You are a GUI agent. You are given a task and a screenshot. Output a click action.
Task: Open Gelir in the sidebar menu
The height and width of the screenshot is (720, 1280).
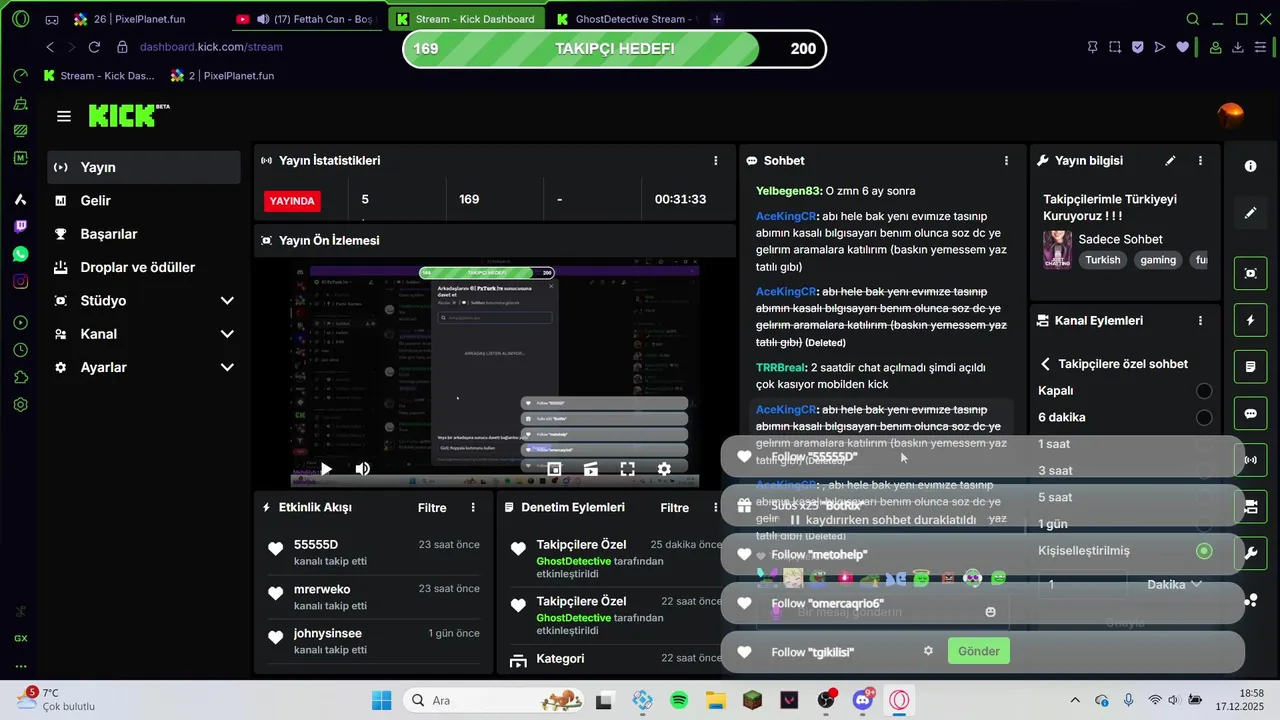(x=144, y=200)
